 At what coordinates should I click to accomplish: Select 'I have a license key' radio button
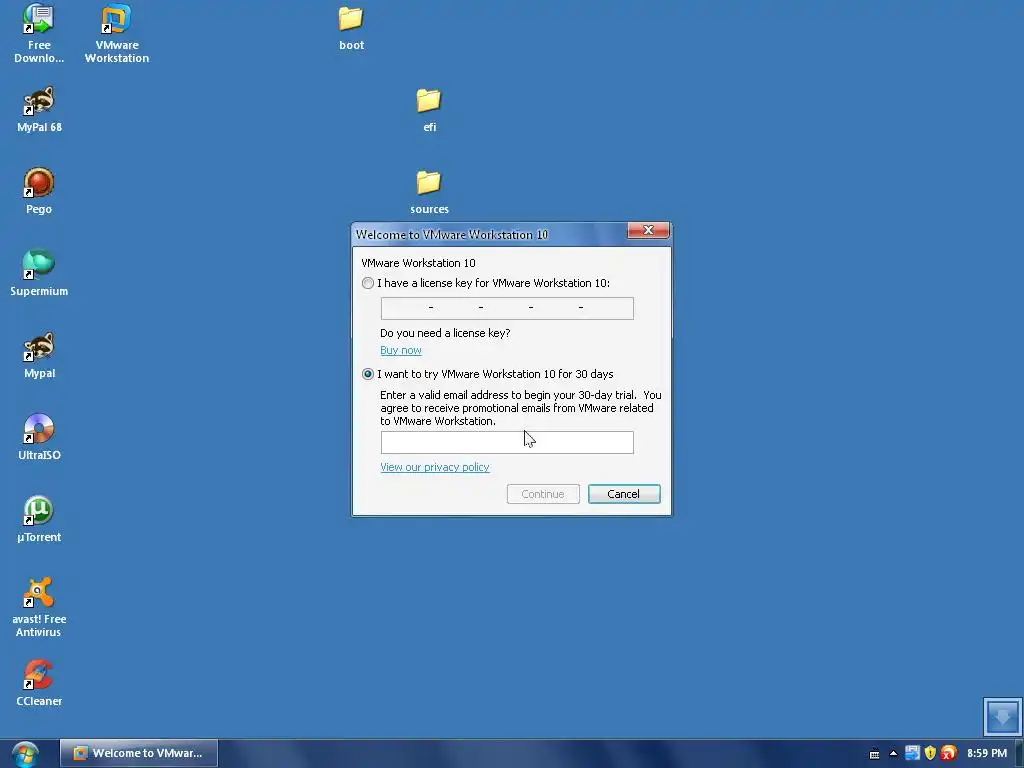point(368,283)
